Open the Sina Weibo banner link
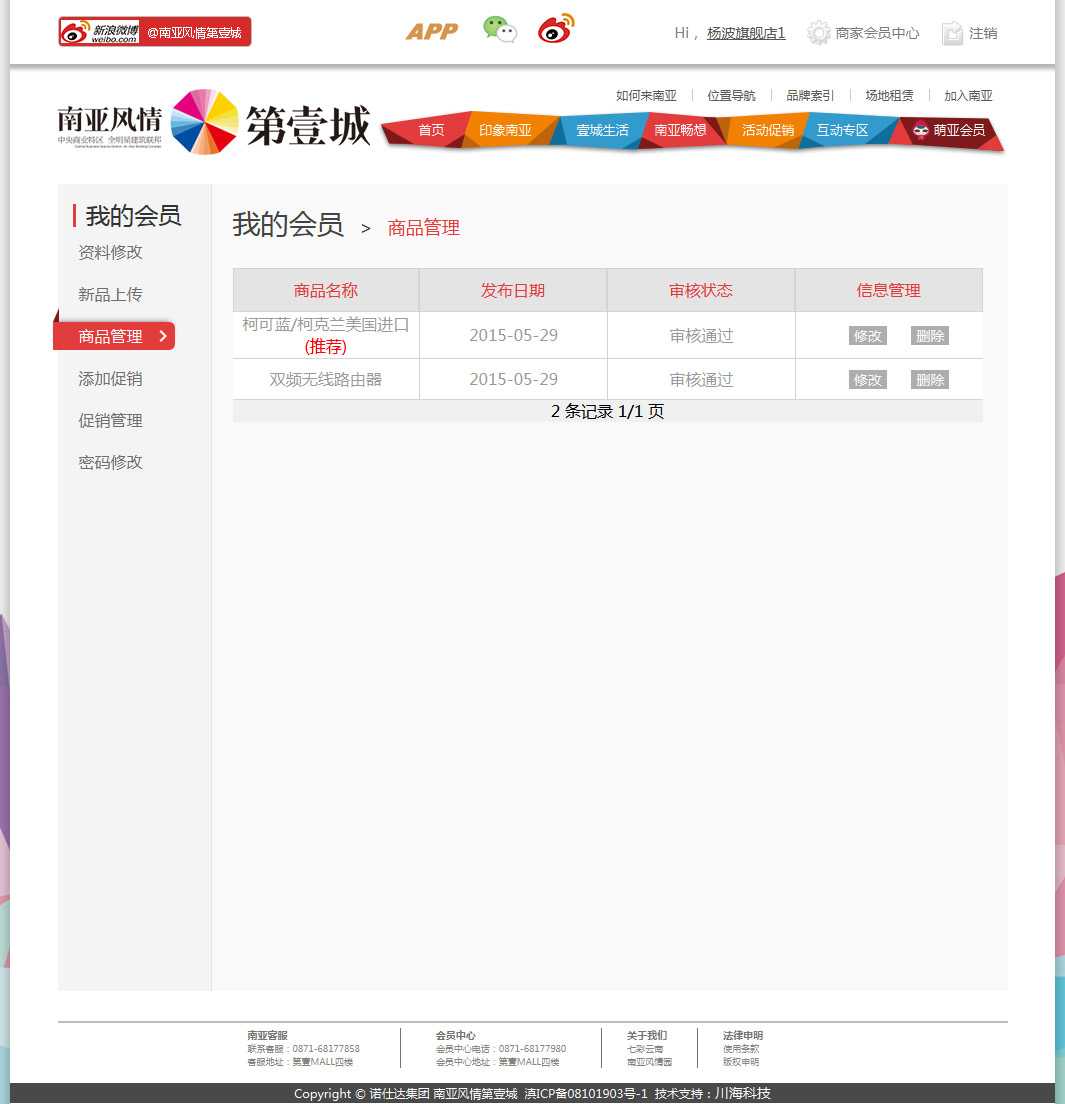1065x1104 pixels. click(155, 32)
